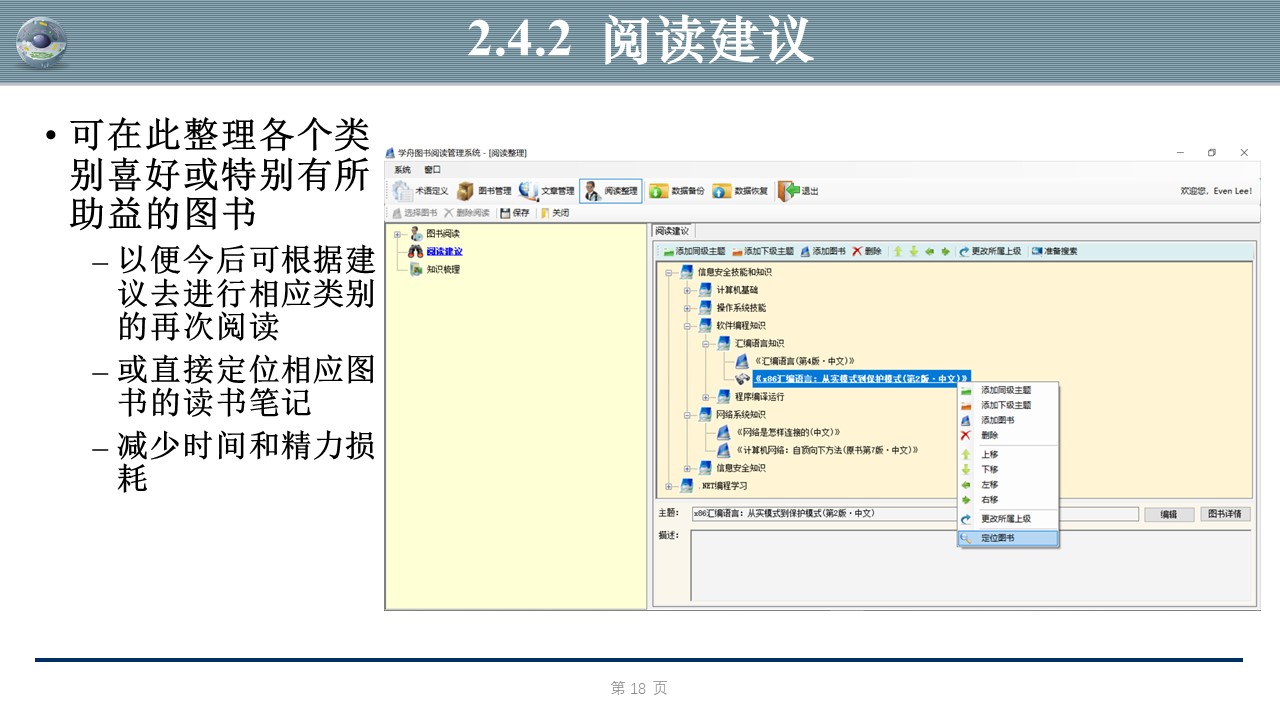Click the 退出 exit toolbar button
This screenshot has width=1280, height=720.
coord(799,191)
